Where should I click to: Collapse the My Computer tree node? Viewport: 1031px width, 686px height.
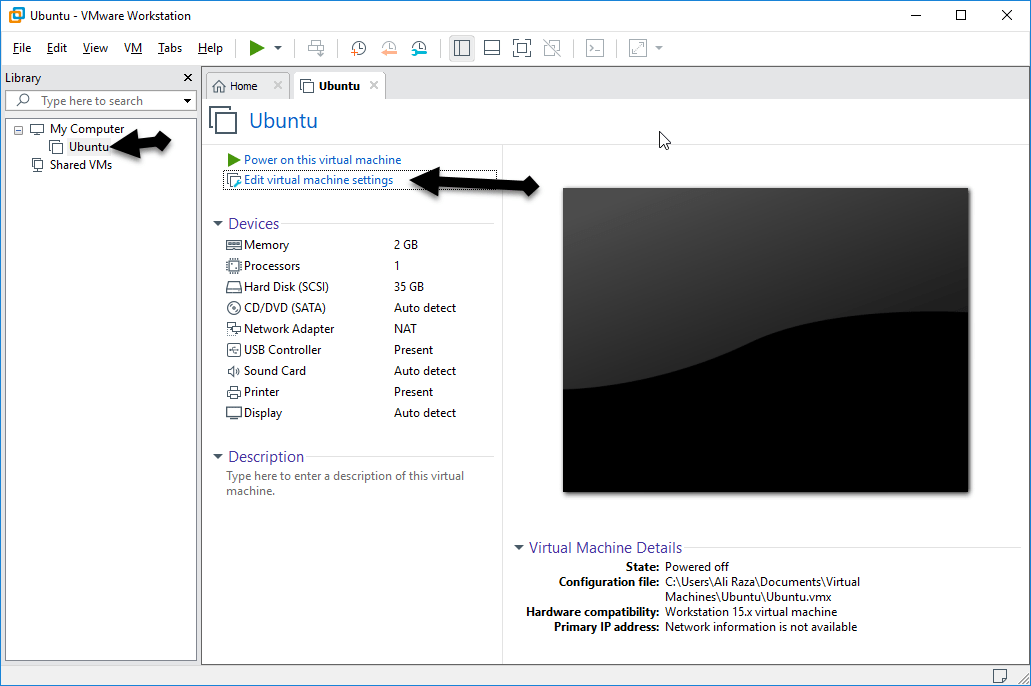click(18, 130)
